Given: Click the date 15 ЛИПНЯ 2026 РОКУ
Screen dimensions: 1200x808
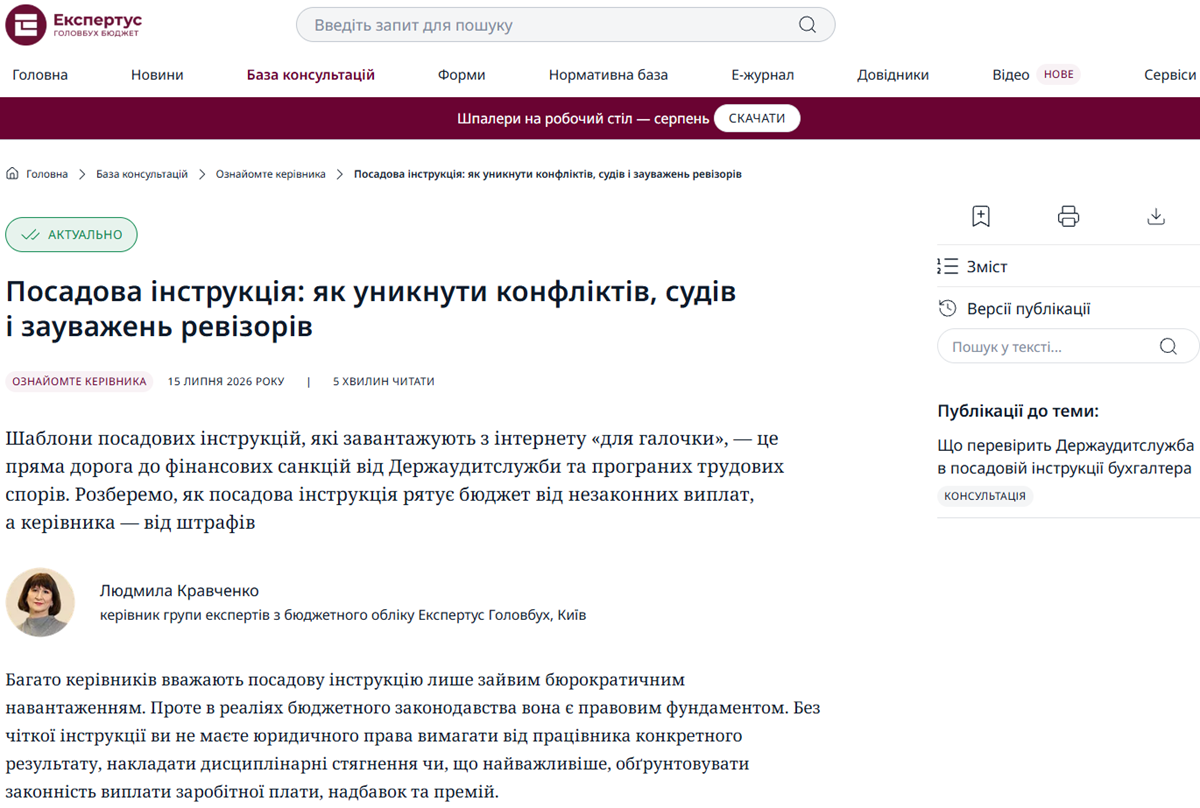Looking at the screenshot, I should [x=226, y=381].
